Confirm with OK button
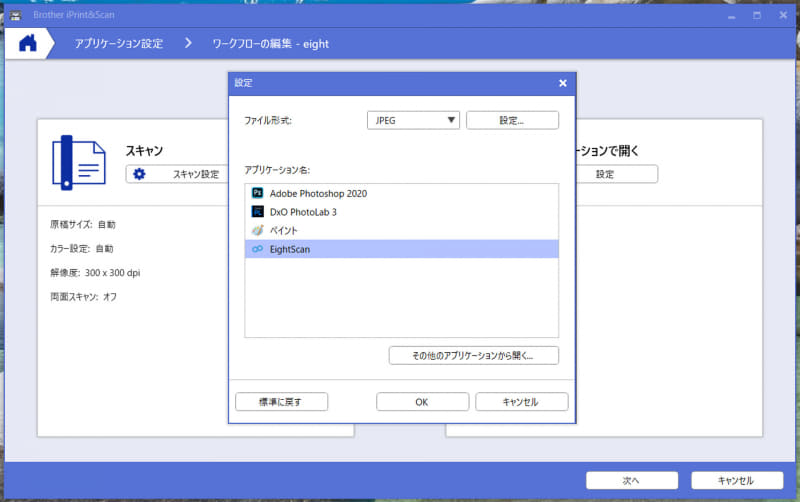800x502 pixels. (x=422, y=401)
